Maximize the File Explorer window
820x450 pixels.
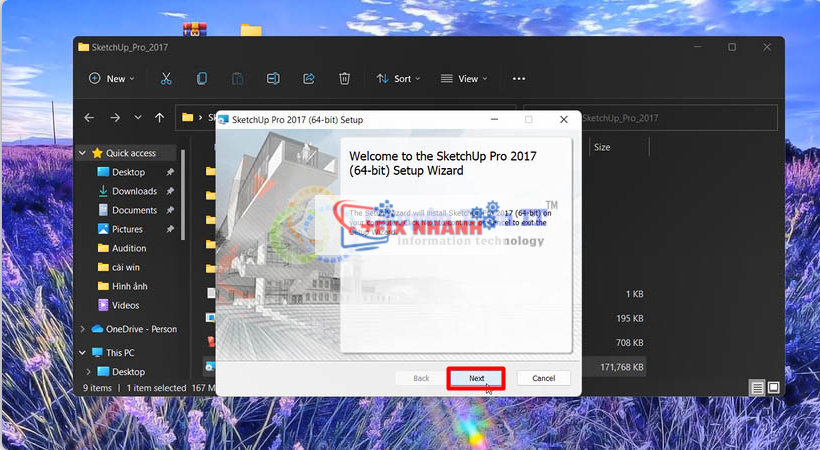[732, 47]
